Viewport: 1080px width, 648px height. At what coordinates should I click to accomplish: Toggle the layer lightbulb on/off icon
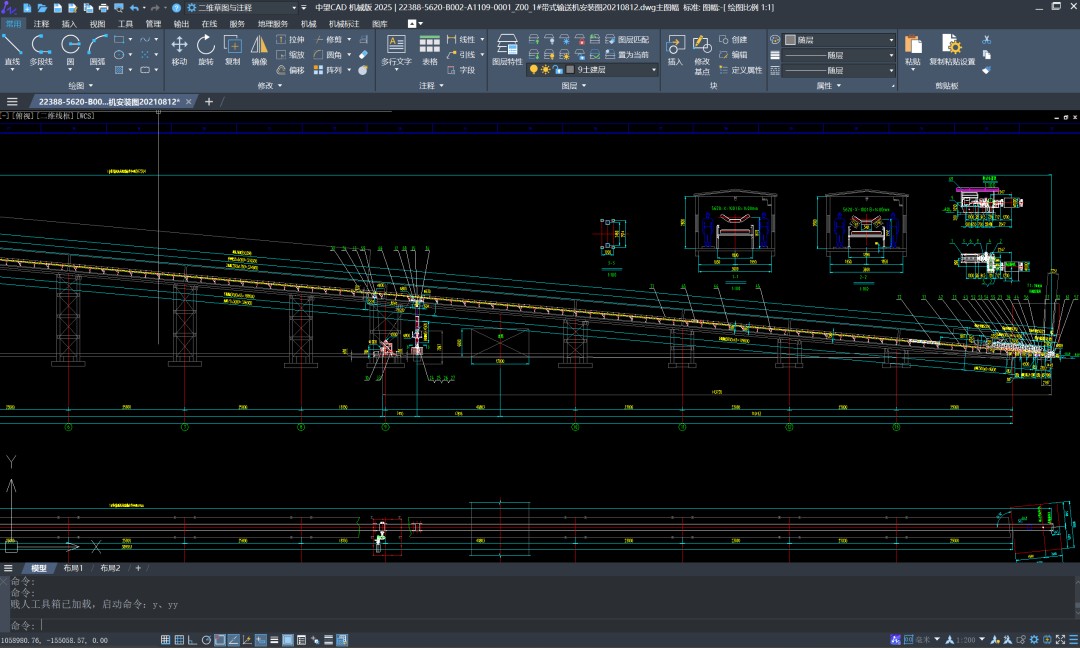pyautogui.click(x=533, y=70)
